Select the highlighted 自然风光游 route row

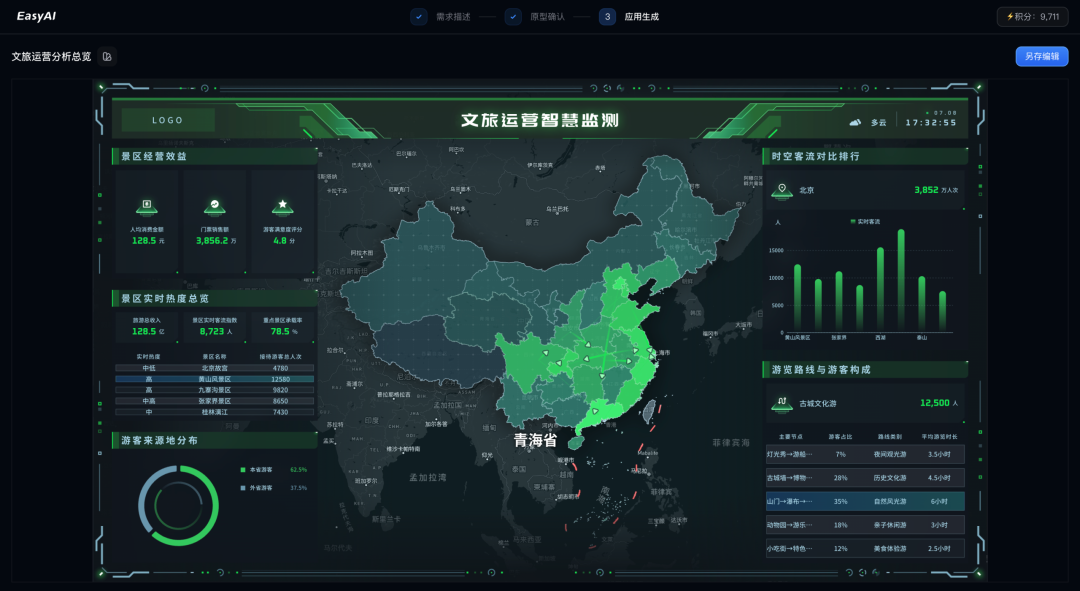pos(865,501)
